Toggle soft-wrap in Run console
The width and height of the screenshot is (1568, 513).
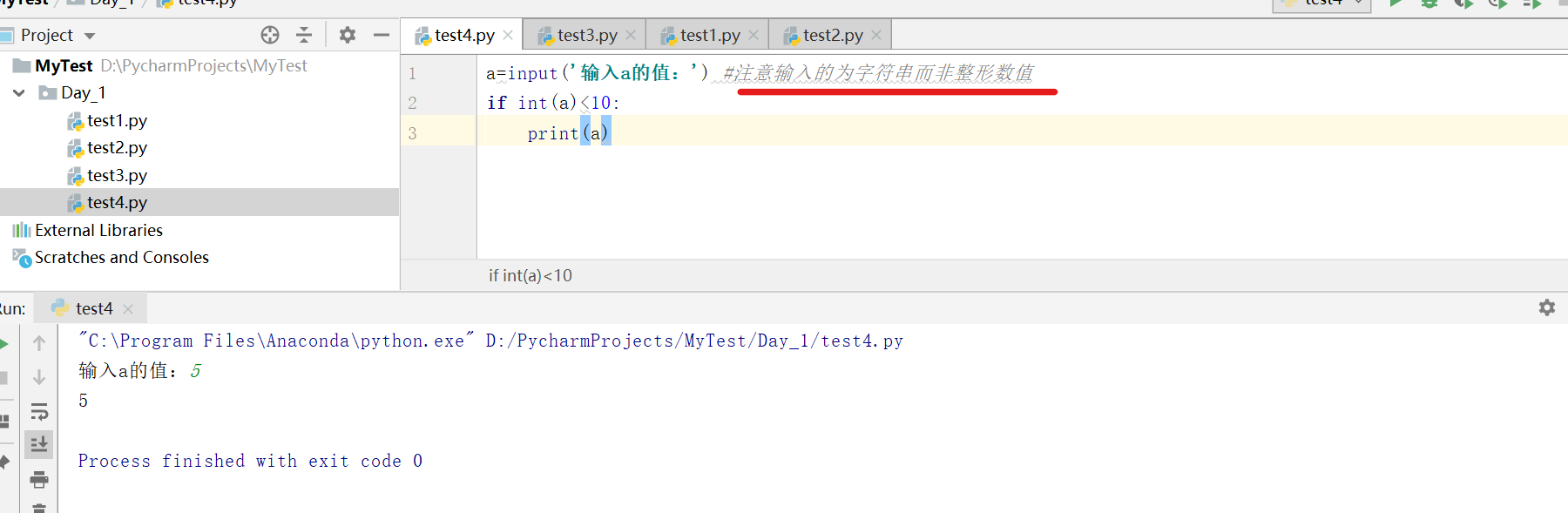[39, 411]
